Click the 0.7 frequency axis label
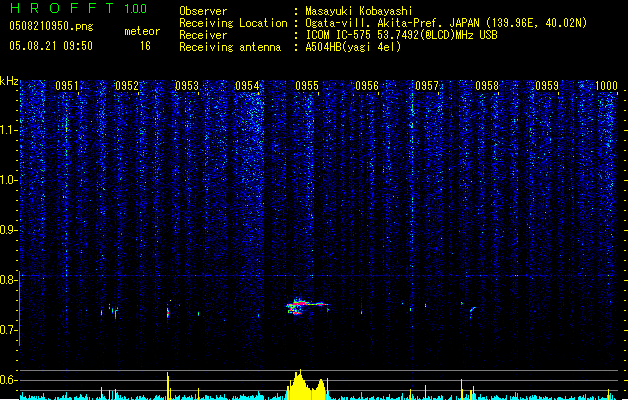Screen dimensions: 629x400 point(8,330)
